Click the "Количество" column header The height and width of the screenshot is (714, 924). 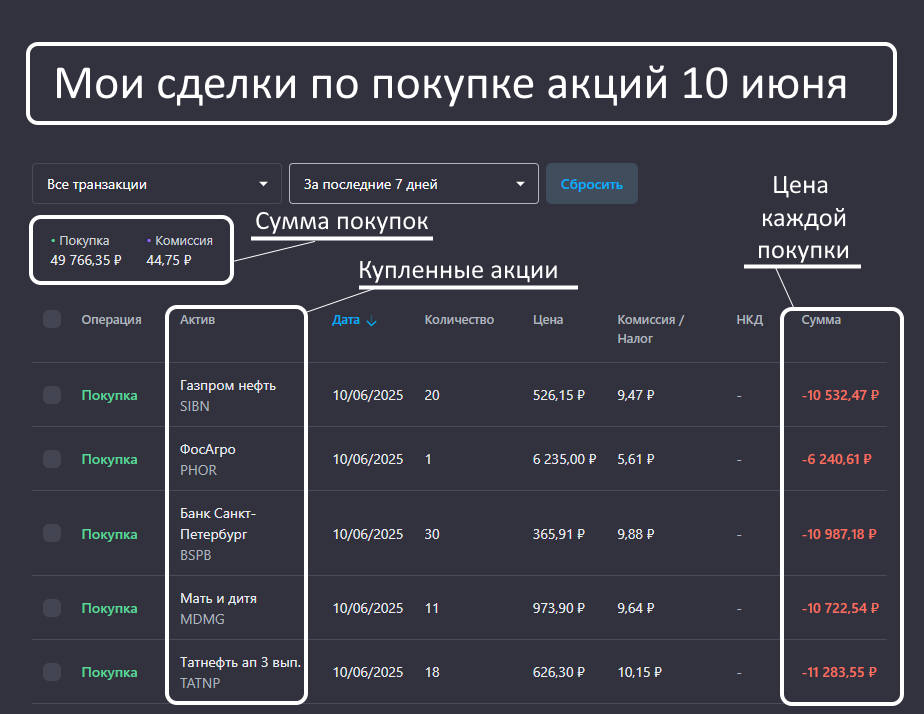459,320
